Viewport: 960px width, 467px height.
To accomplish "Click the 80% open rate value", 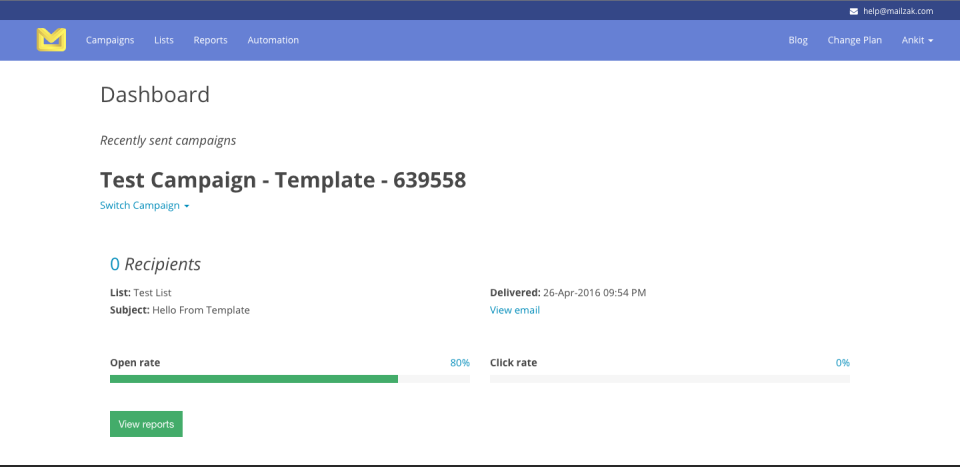I will click(x=460, y=362).
